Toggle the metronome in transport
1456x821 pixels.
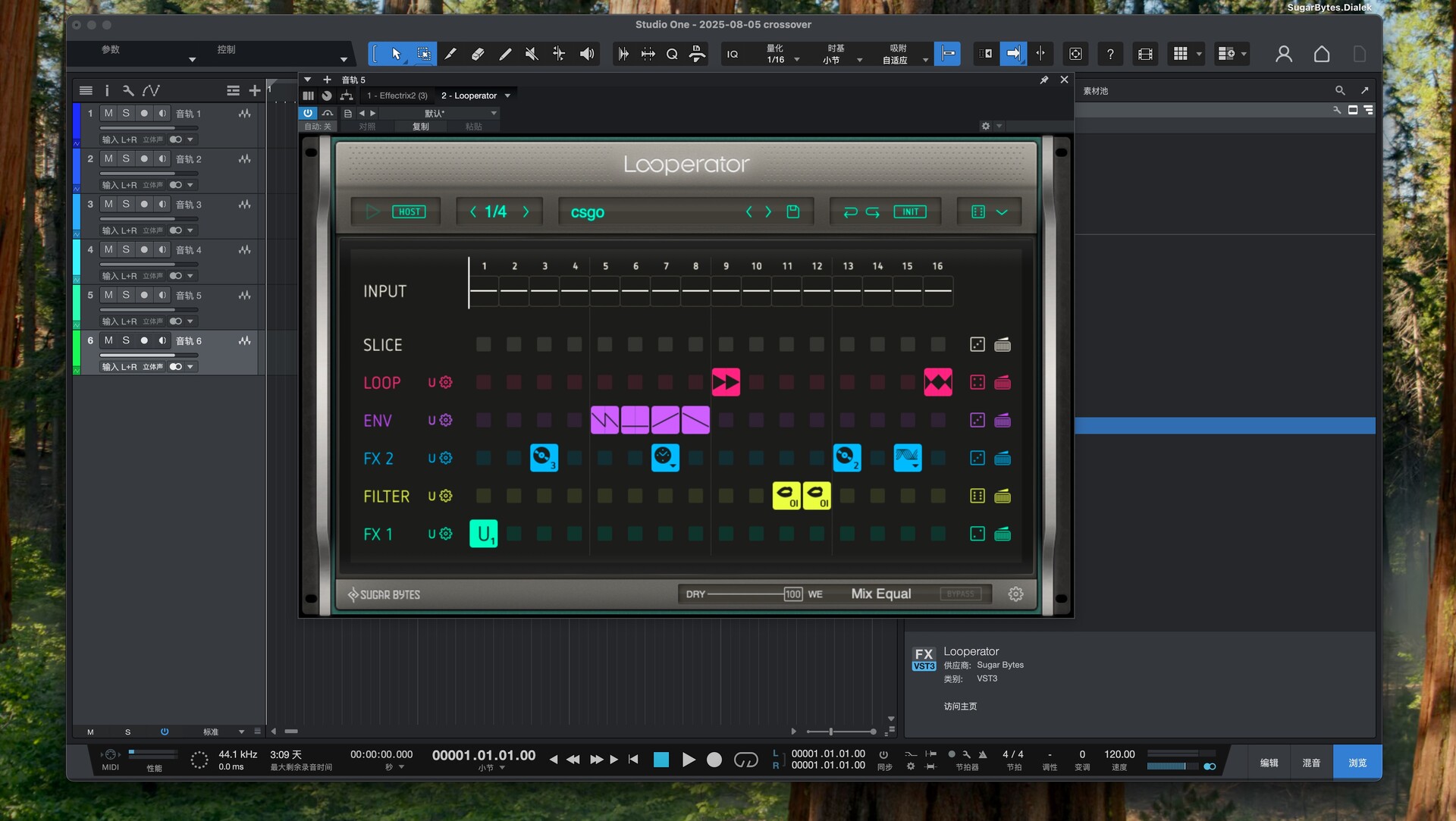983,754
